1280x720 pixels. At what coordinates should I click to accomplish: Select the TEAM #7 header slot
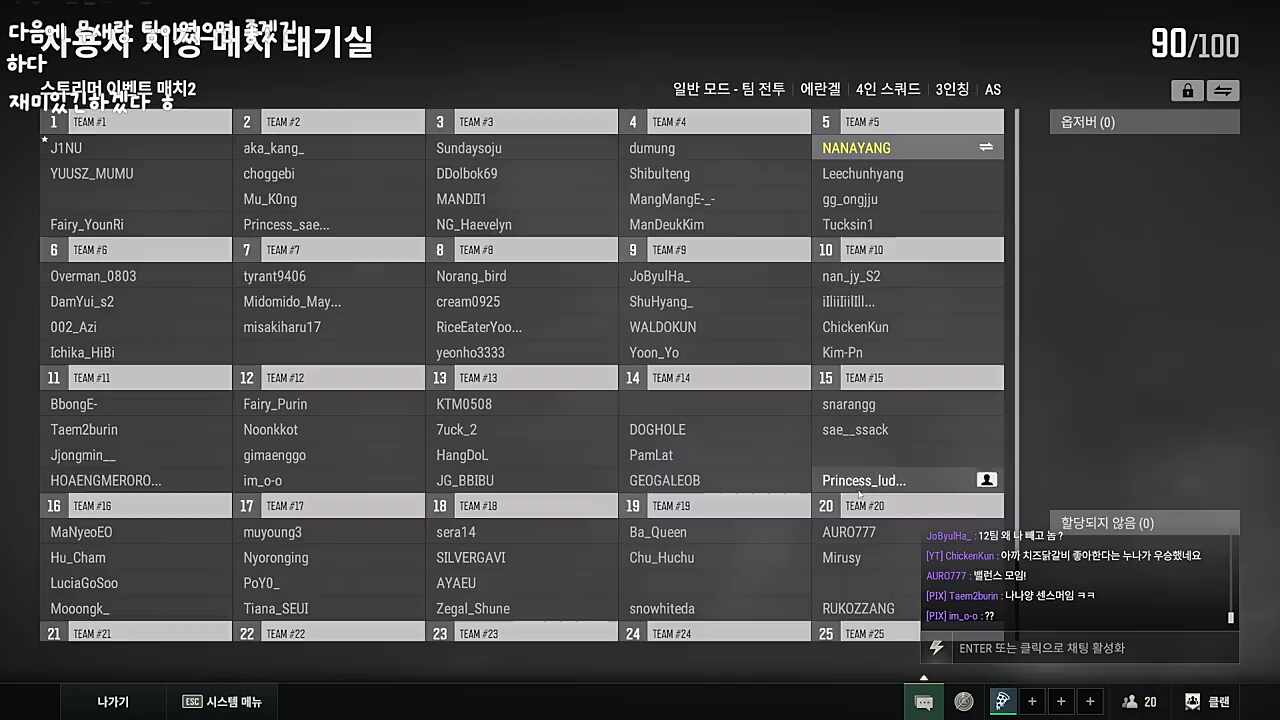coord(328,250)
